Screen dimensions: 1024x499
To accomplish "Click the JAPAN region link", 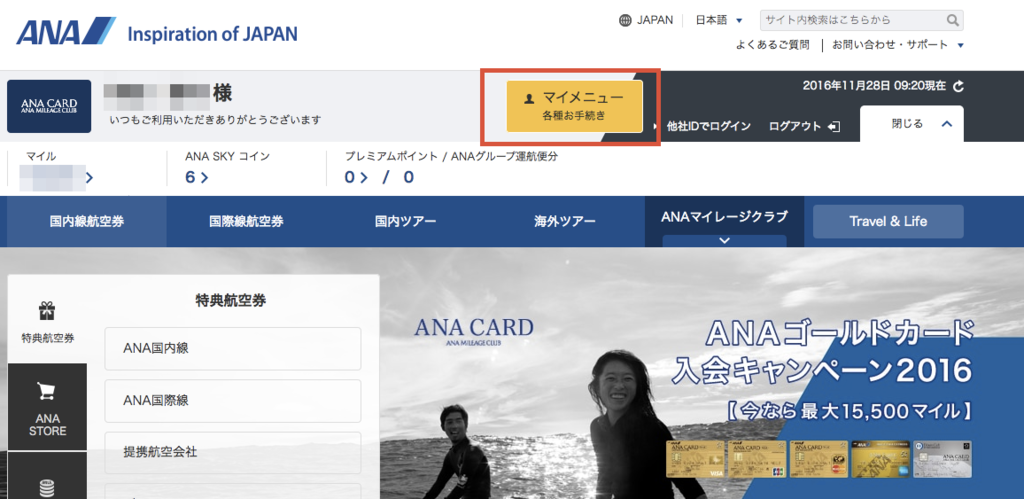I will [655, 20].
